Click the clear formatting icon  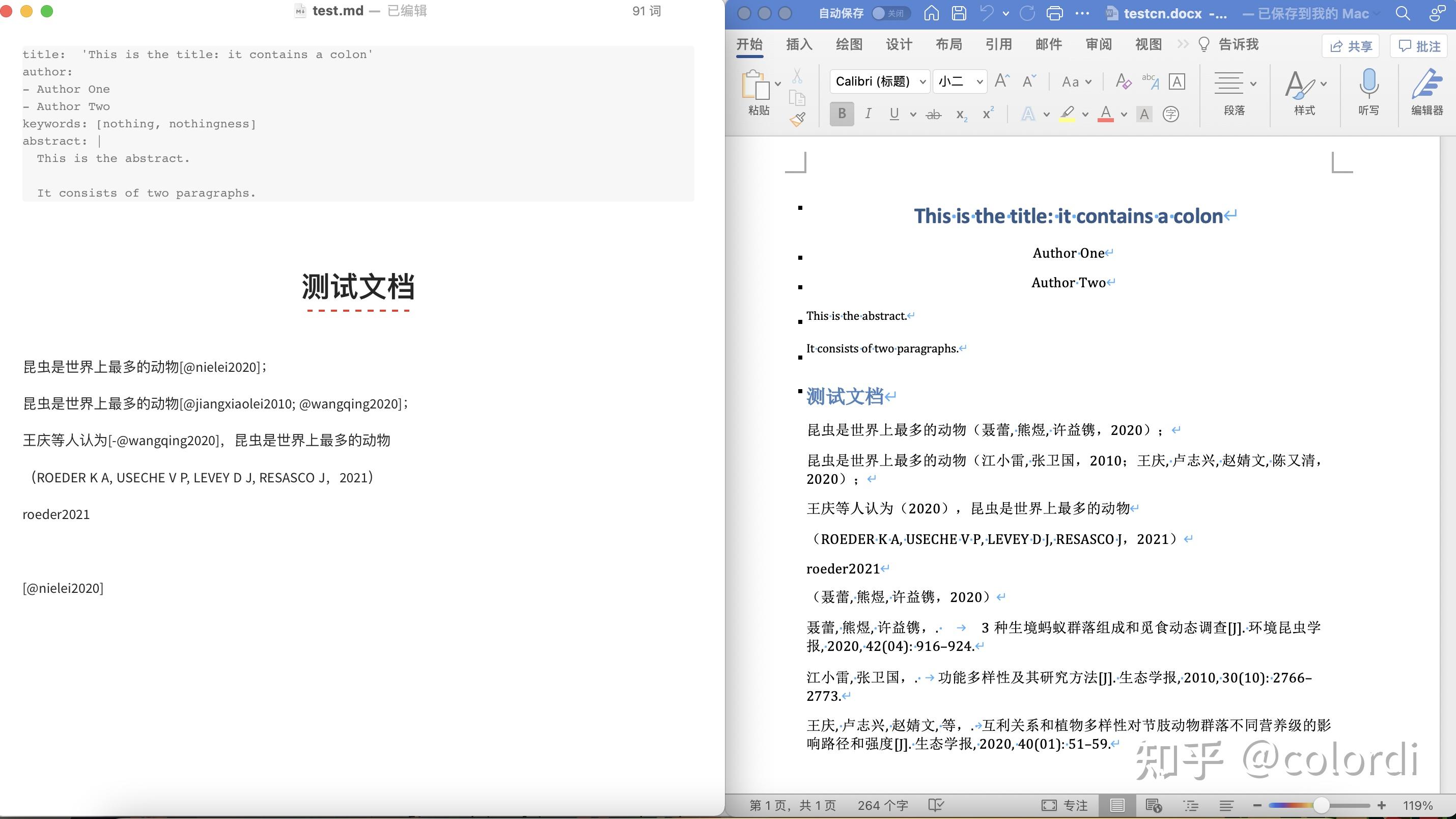pyautogui.click(x=1124, y=81)
